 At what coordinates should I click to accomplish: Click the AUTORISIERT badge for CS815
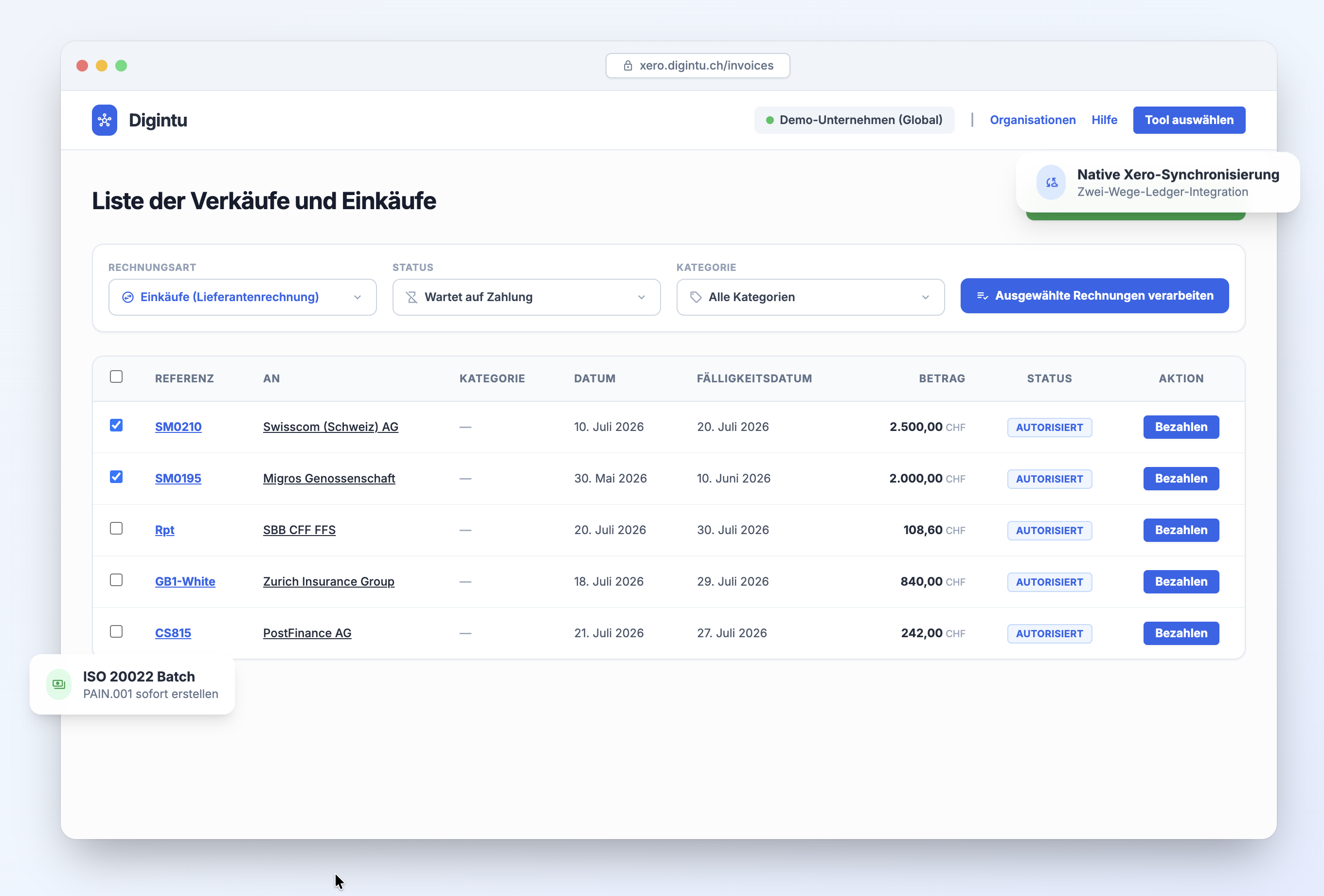(1049, 634)
